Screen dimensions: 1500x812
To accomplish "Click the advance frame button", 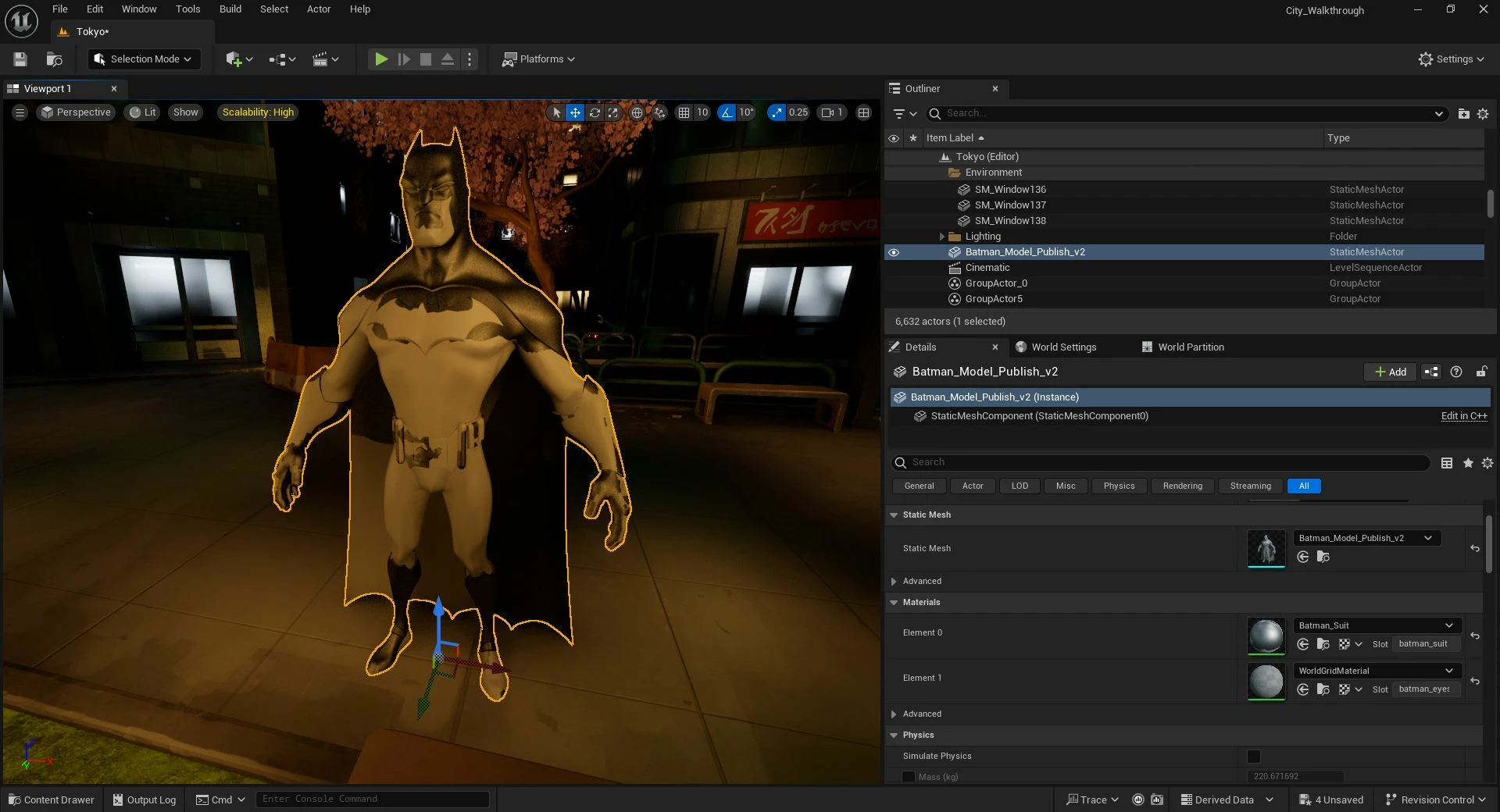I will point(404,59).
